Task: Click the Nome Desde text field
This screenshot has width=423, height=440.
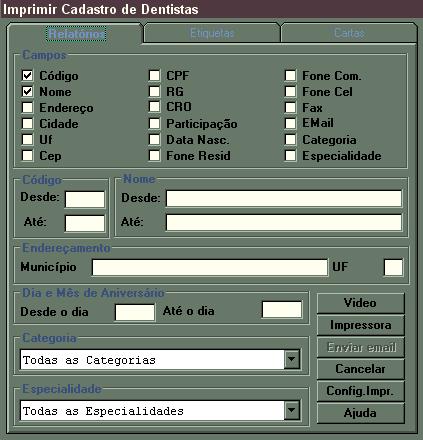Action: (x=284, y=199)
